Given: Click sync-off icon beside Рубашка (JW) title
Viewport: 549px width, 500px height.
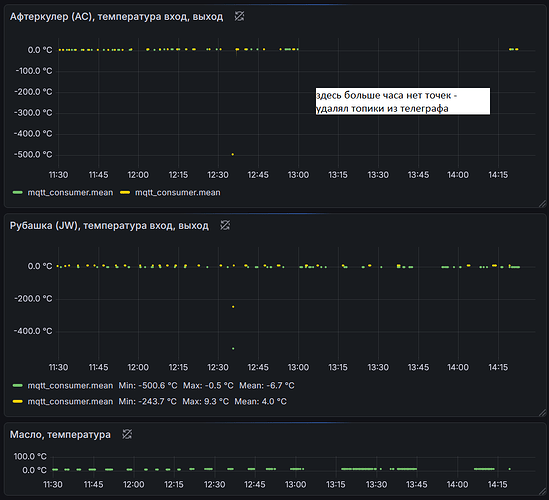Looking at the screenshot, I should point(225,225).
